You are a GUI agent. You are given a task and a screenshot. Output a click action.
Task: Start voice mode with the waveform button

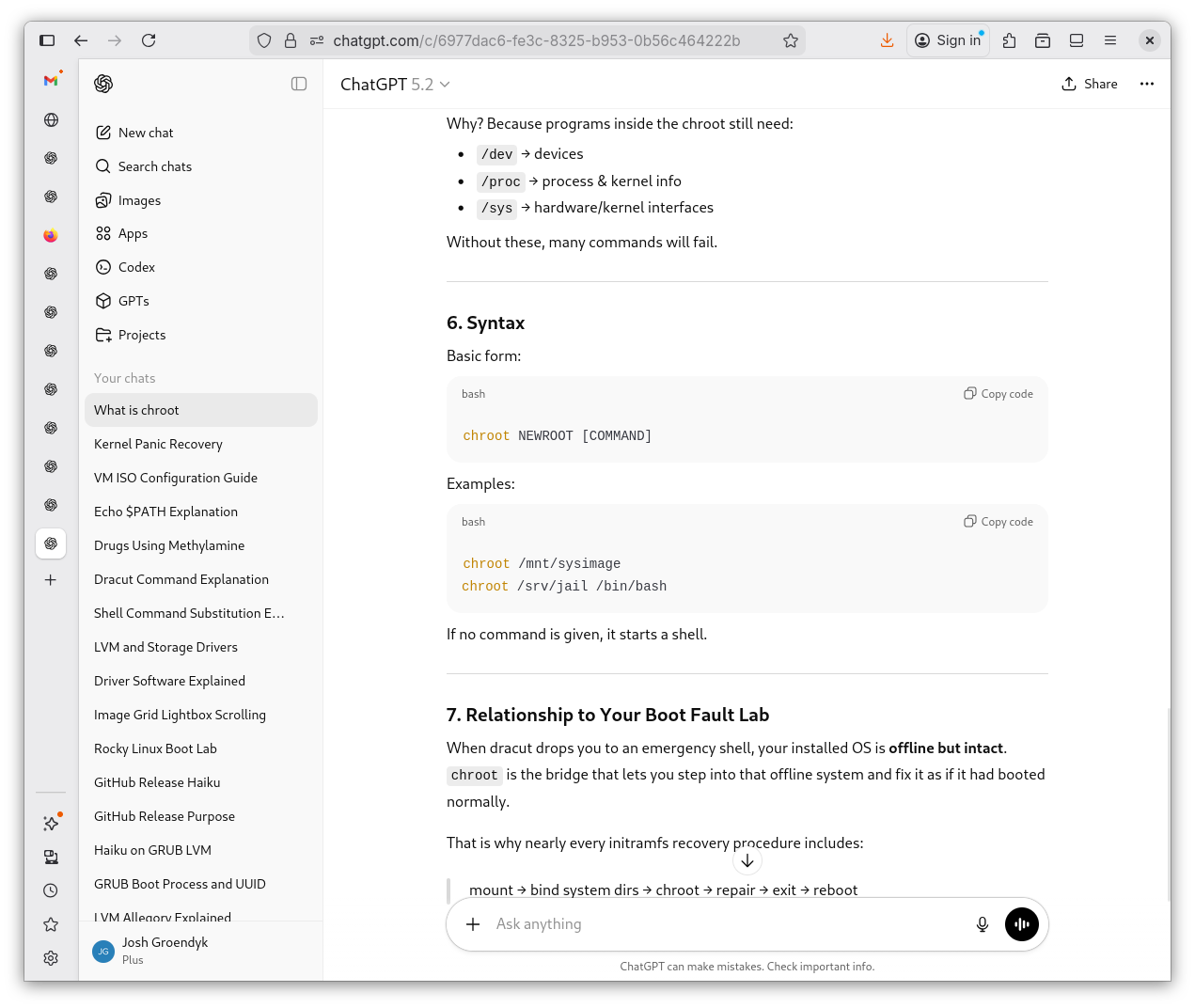[x=1021, y=924]
